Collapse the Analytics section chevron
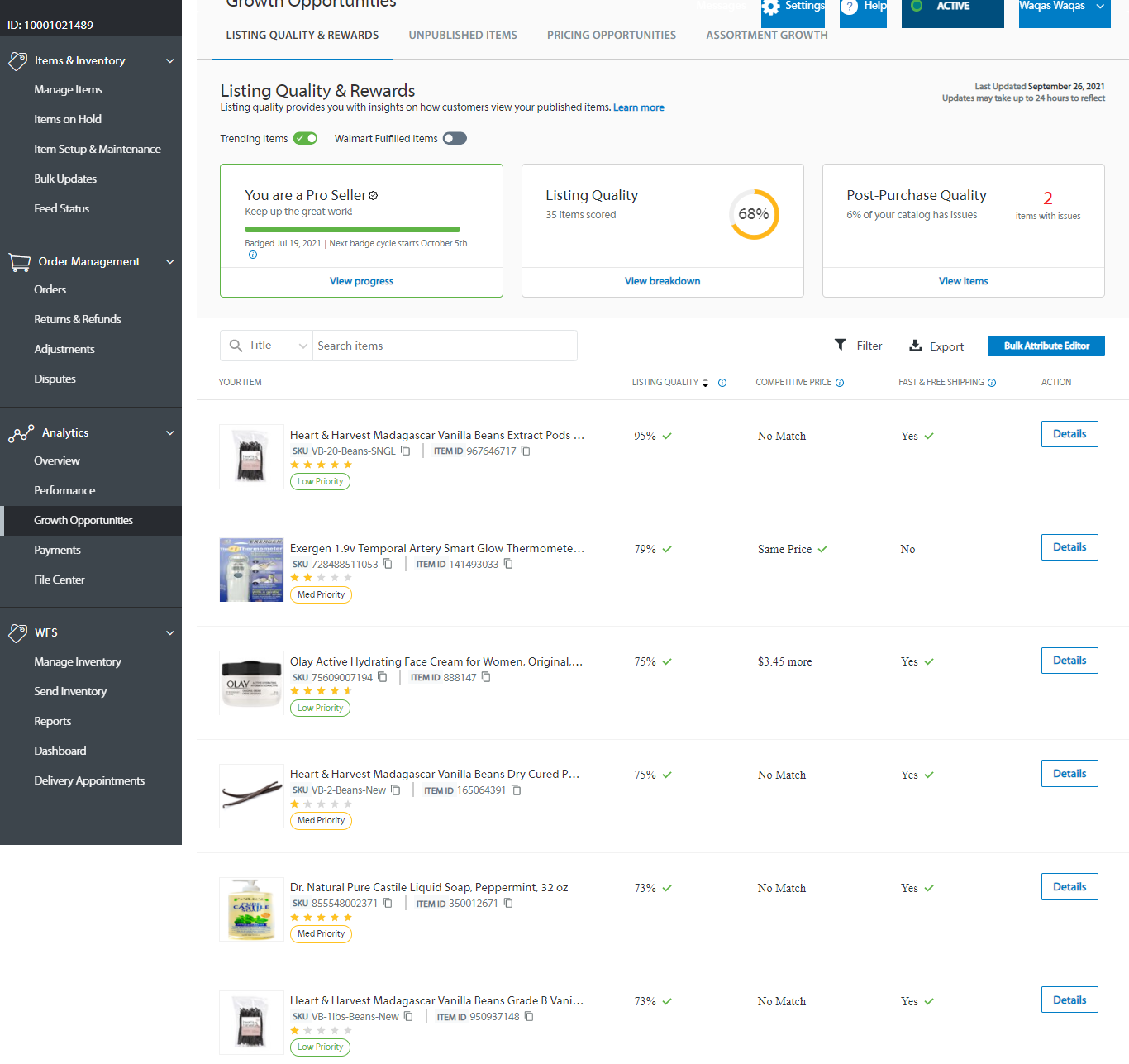This screenshot has width=1129, height=1064. [170, 433]
